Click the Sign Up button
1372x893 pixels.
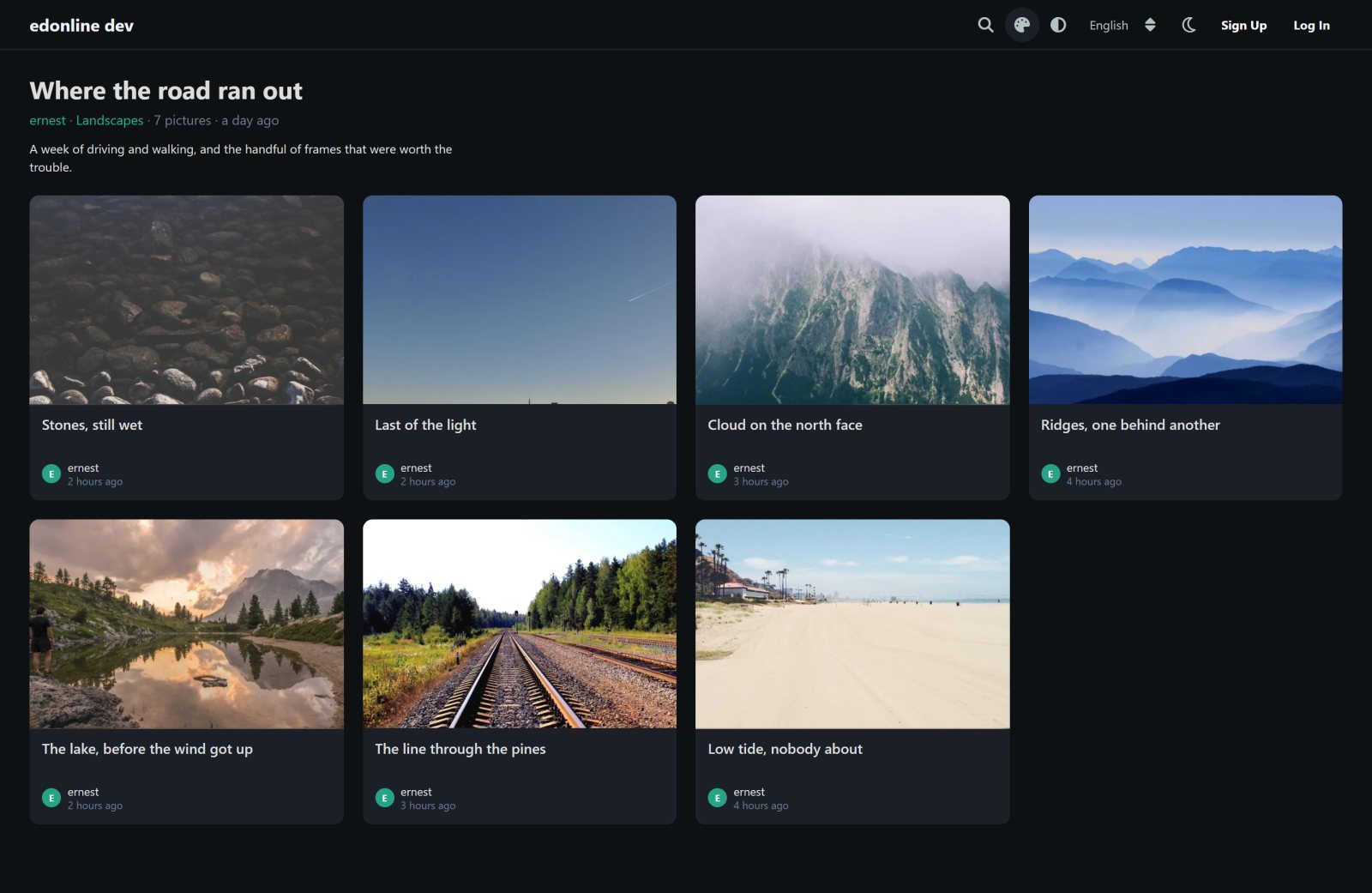click(x=1243, y=25)
